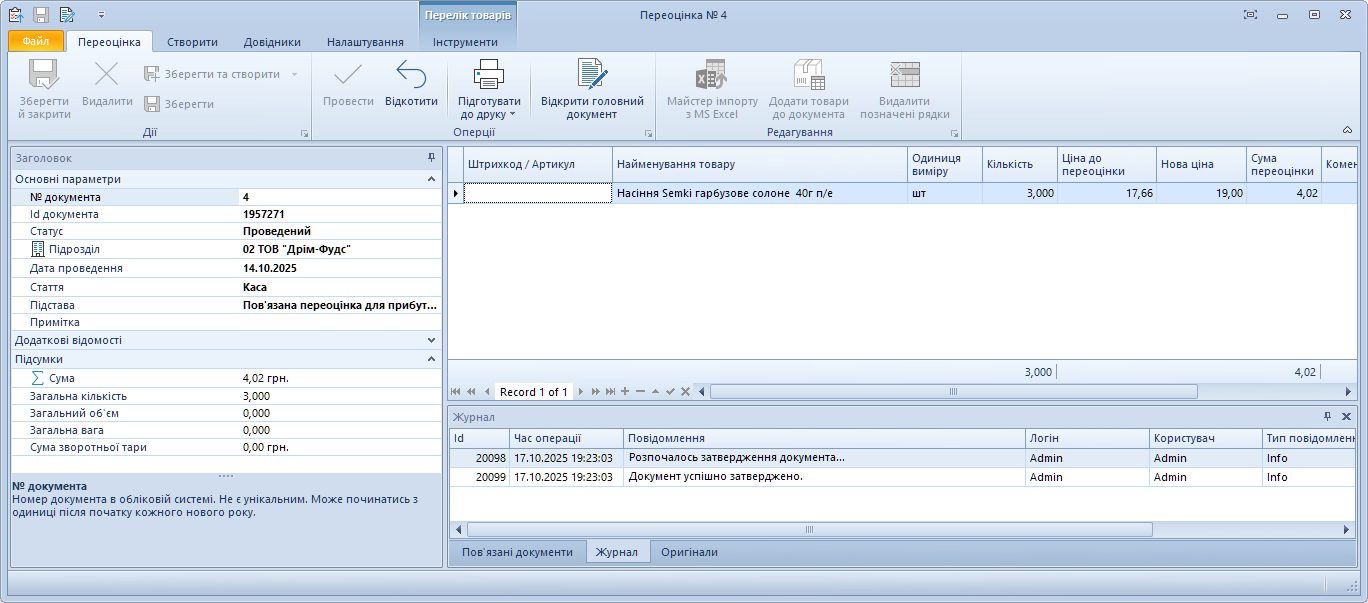The image size is (1368, 603).
Task: Expand the Додаткові відомості section
Action: coord(431,340)
